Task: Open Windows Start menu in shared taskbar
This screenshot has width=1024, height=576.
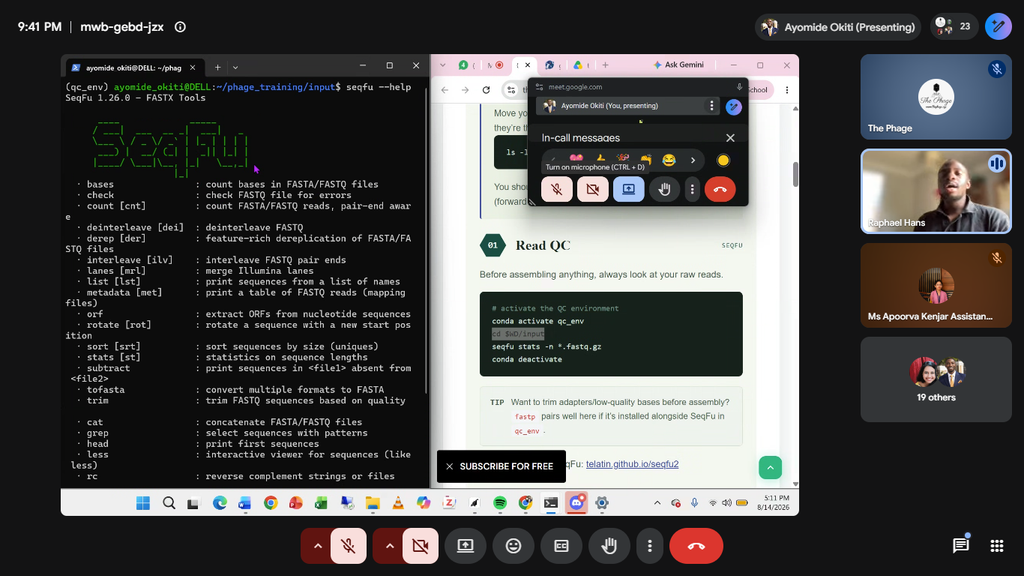Action: (143, 503)
